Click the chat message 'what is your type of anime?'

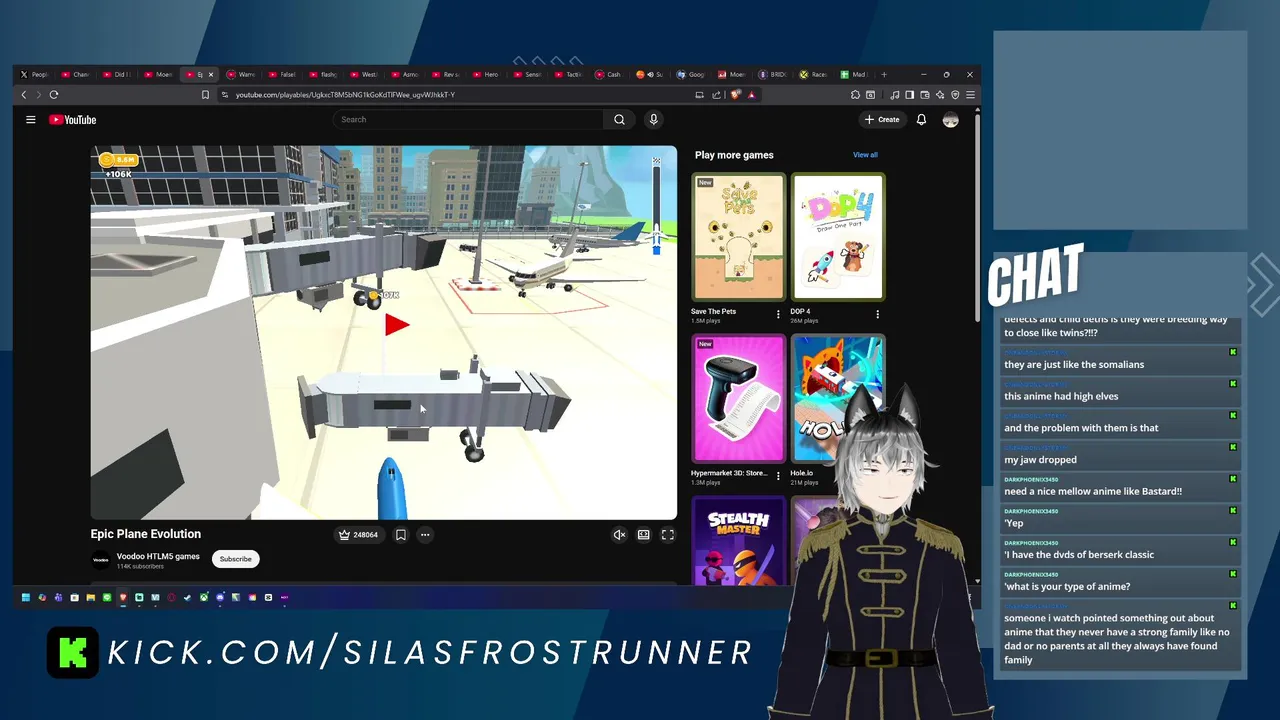click(x=1067, y=587)
